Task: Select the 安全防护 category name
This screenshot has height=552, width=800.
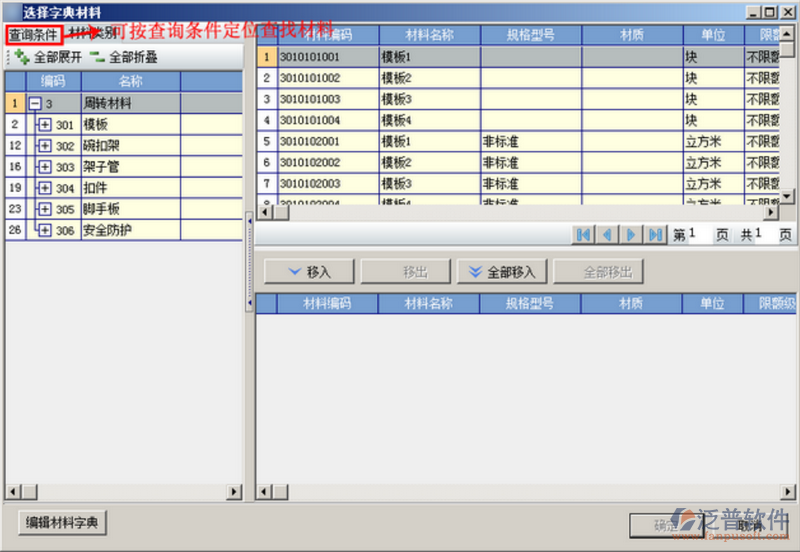Action: pos(107,231)
